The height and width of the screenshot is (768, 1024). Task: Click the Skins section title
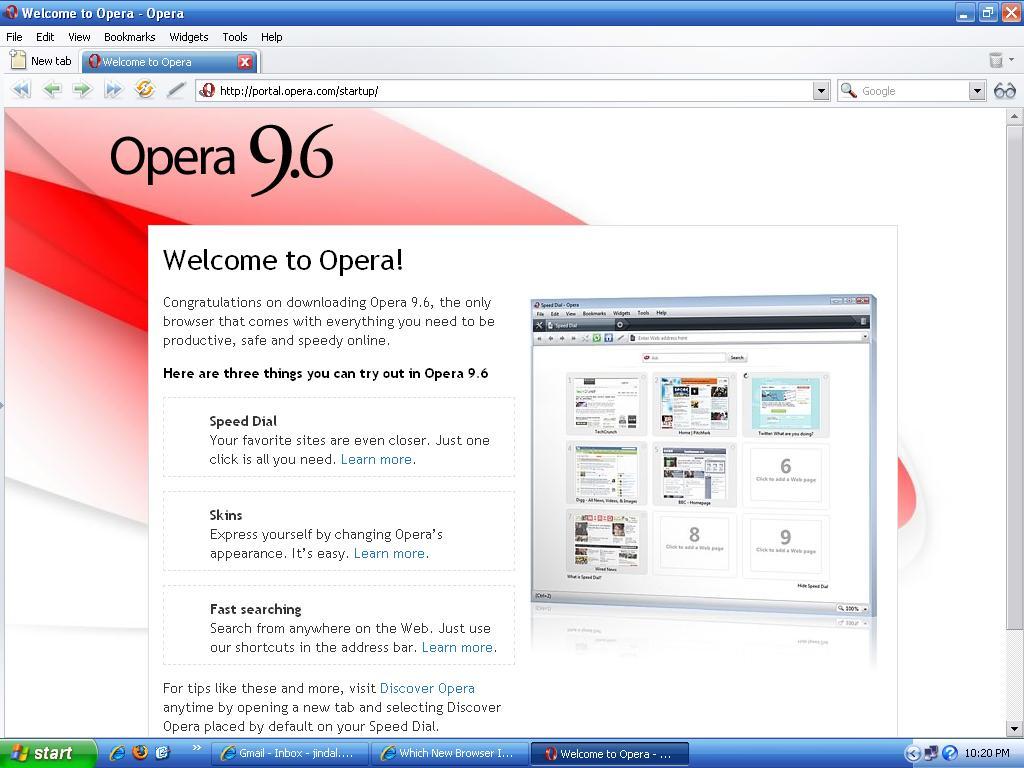226,515
